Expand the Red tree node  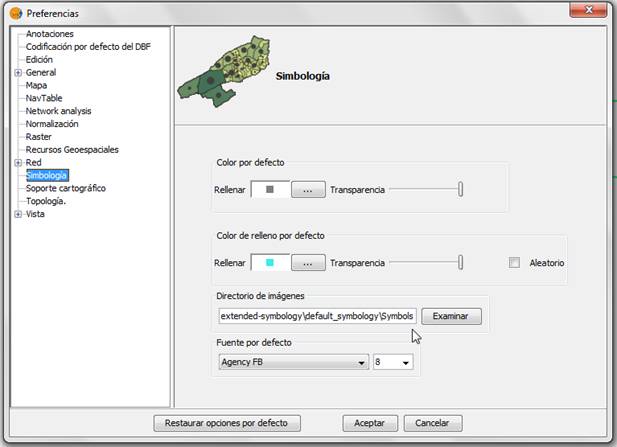[18, 163]
